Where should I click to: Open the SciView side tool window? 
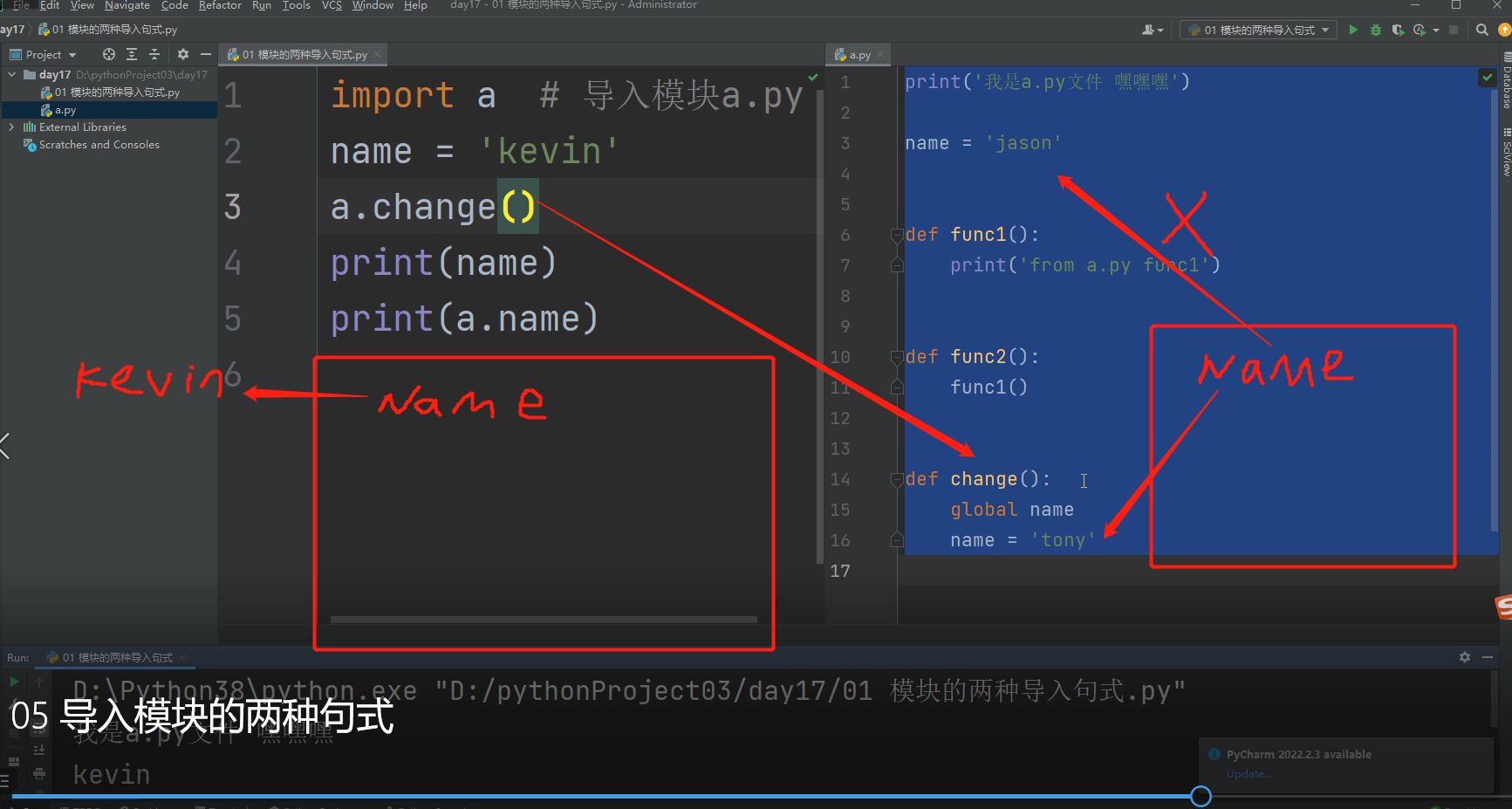1506,153
